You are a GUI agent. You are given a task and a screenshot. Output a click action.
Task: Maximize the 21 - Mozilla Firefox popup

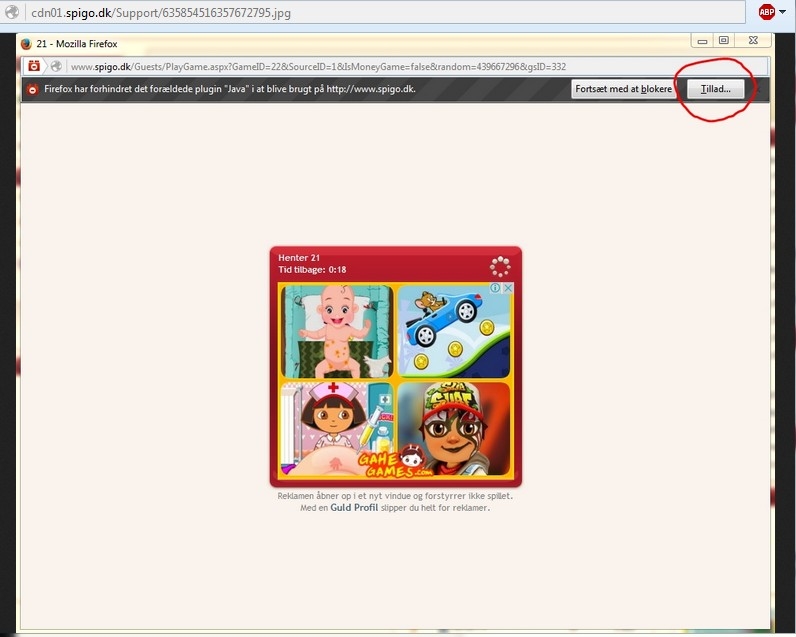pos(723,41)
